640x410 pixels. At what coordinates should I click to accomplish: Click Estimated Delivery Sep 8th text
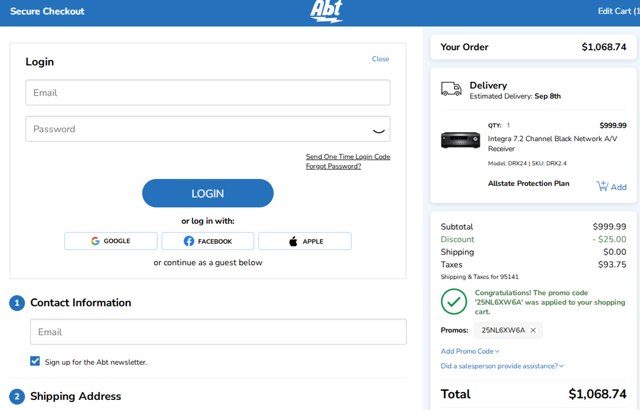[515, 96]
